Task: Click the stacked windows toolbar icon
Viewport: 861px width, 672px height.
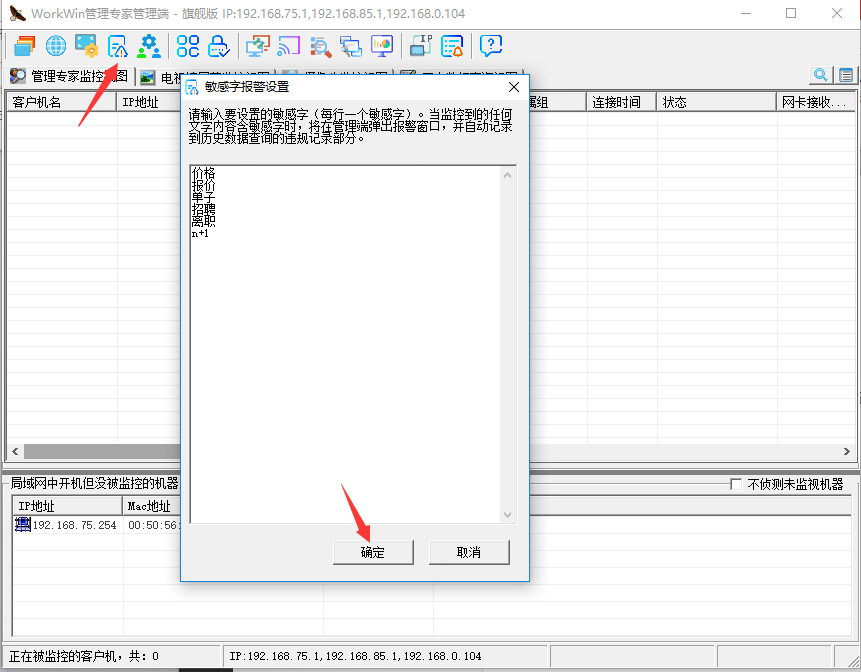Action: [x=24, y=46]
